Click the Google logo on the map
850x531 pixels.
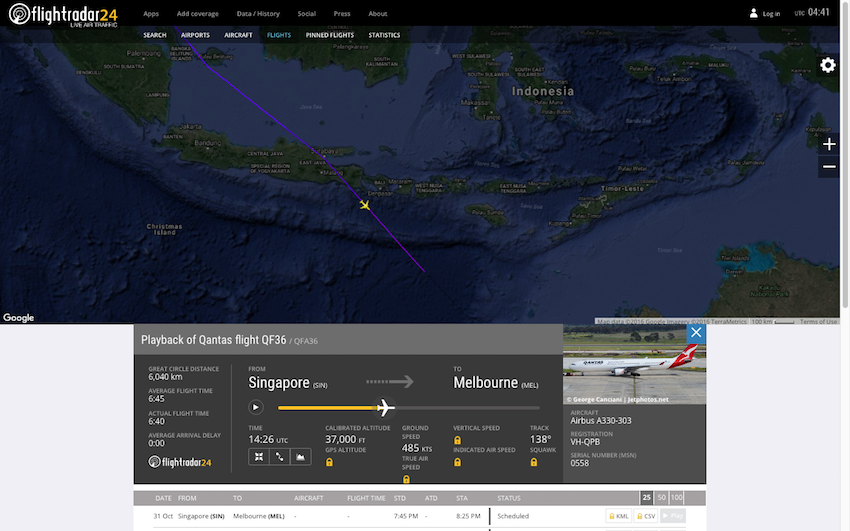[18, 318]
